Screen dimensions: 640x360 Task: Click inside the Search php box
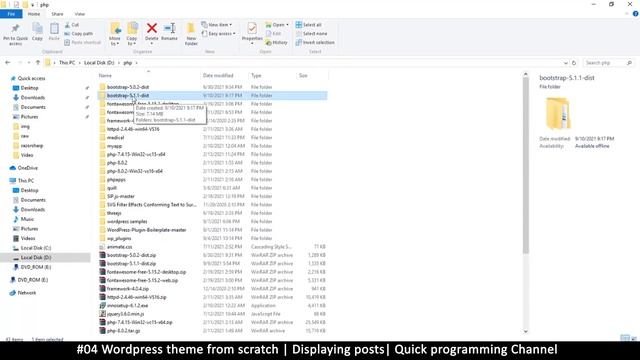[605, 63]
